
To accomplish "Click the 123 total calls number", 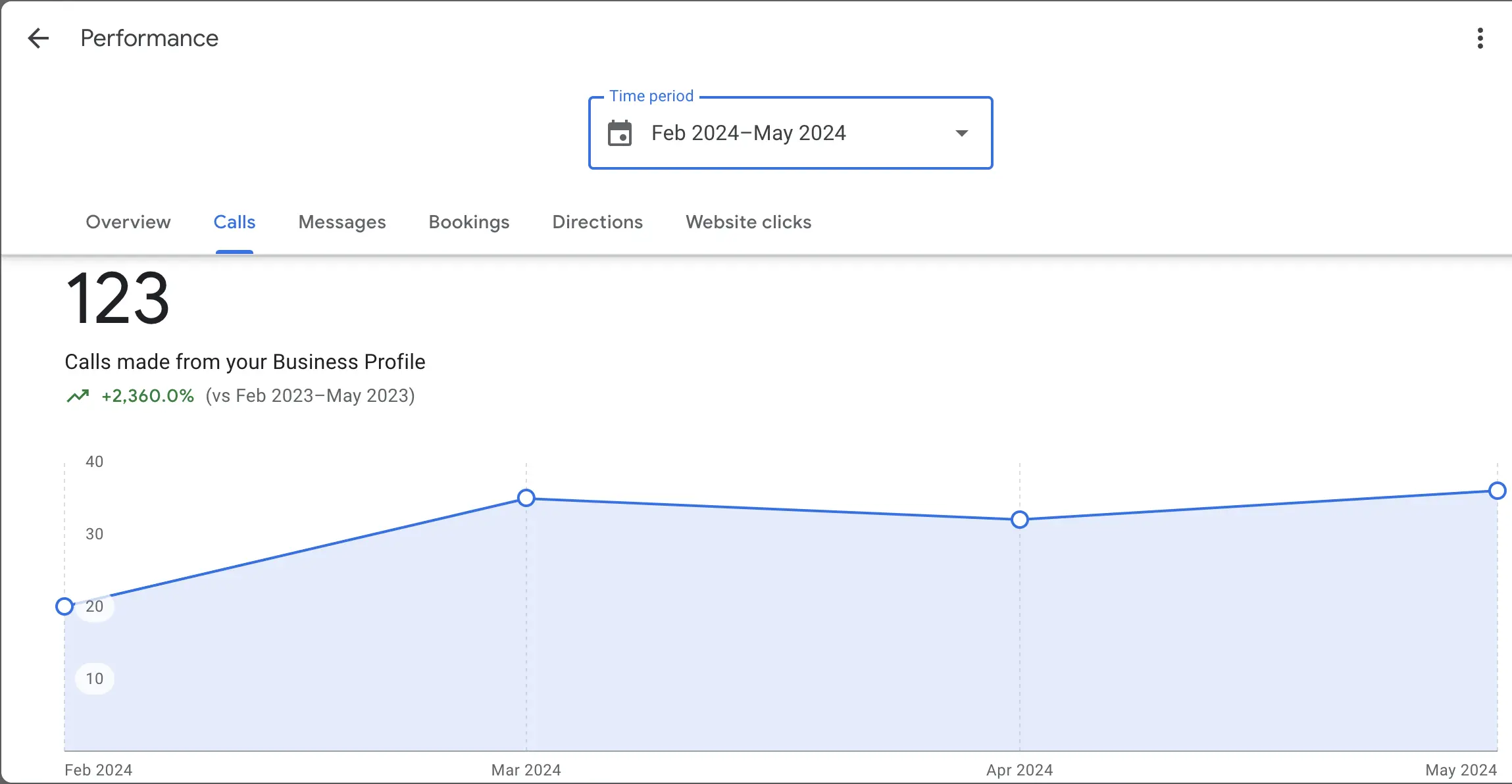I will 118,299.
